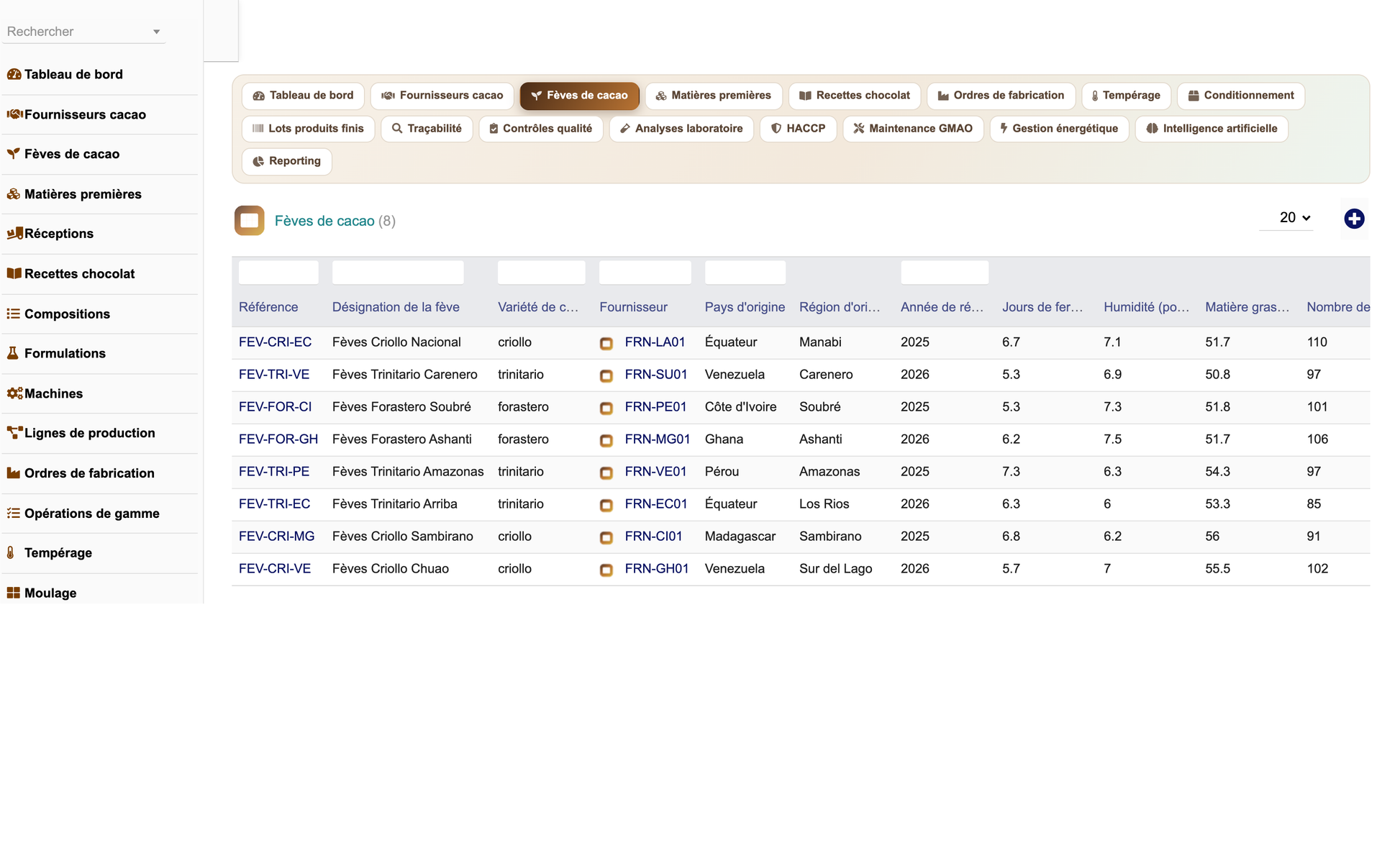
Task: Click the cell Fèves Criollo Chuao
Action: 391,569
